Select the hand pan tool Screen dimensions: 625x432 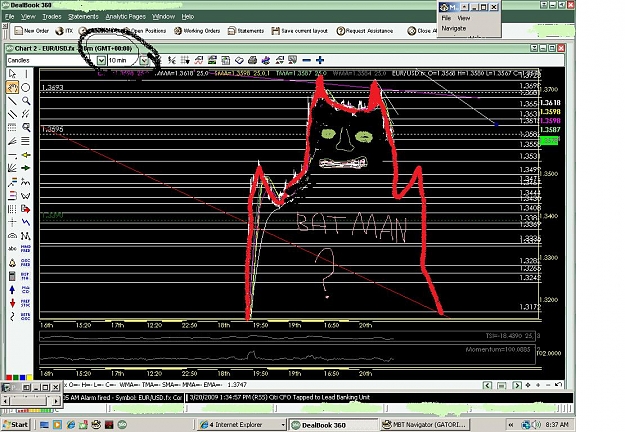12,87
